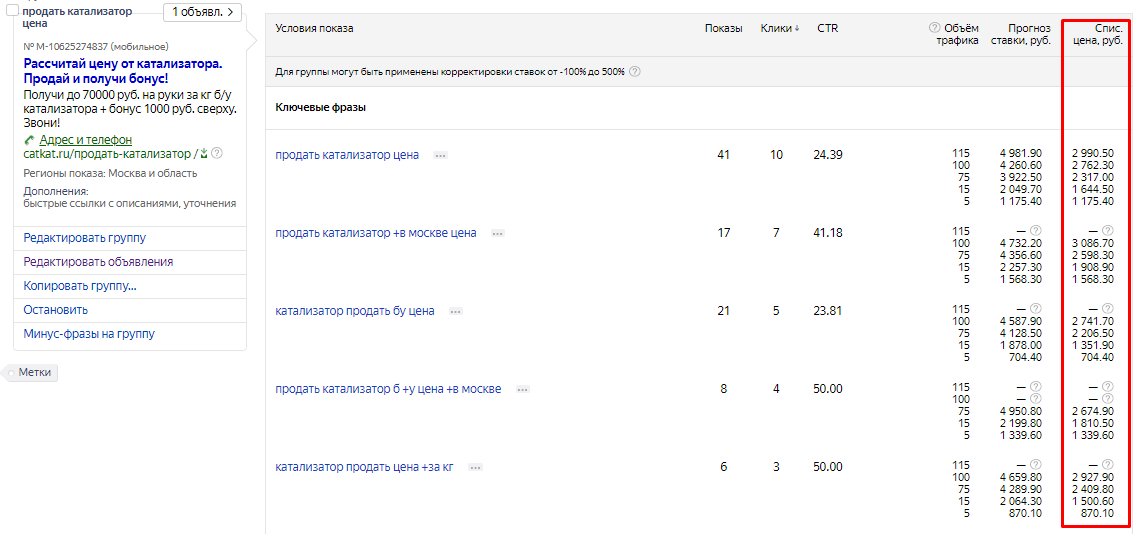Click options dots for 'катализатор продать цена +за кг'
Screen dimensions: 1138x534
[x=475, y=467]
